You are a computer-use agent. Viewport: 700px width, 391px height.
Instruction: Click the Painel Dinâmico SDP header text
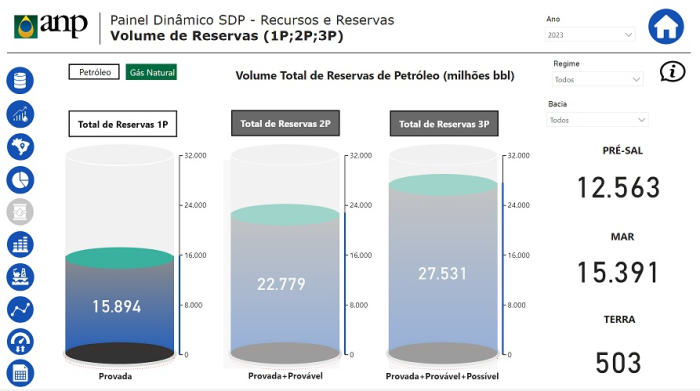tap(252, 20)
